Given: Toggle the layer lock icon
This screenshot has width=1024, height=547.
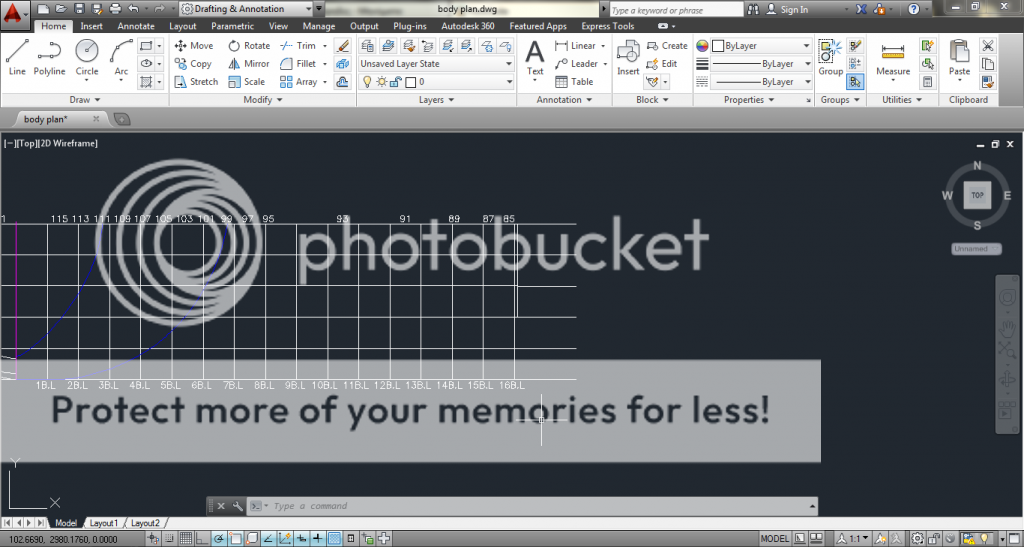Looking at the screenshot, I should [395, 82].
